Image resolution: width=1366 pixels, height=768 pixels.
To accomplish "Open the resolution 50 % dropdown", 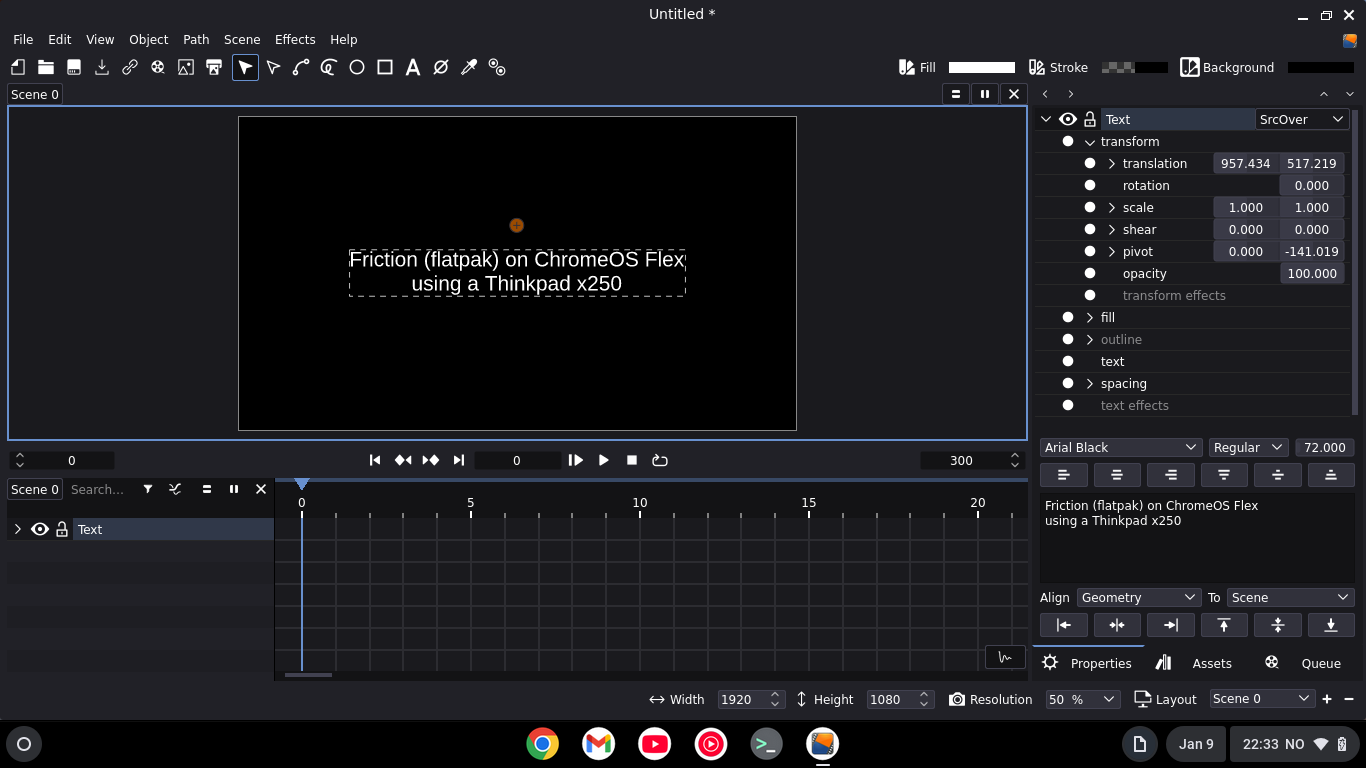I will [x=1083, y=699].
